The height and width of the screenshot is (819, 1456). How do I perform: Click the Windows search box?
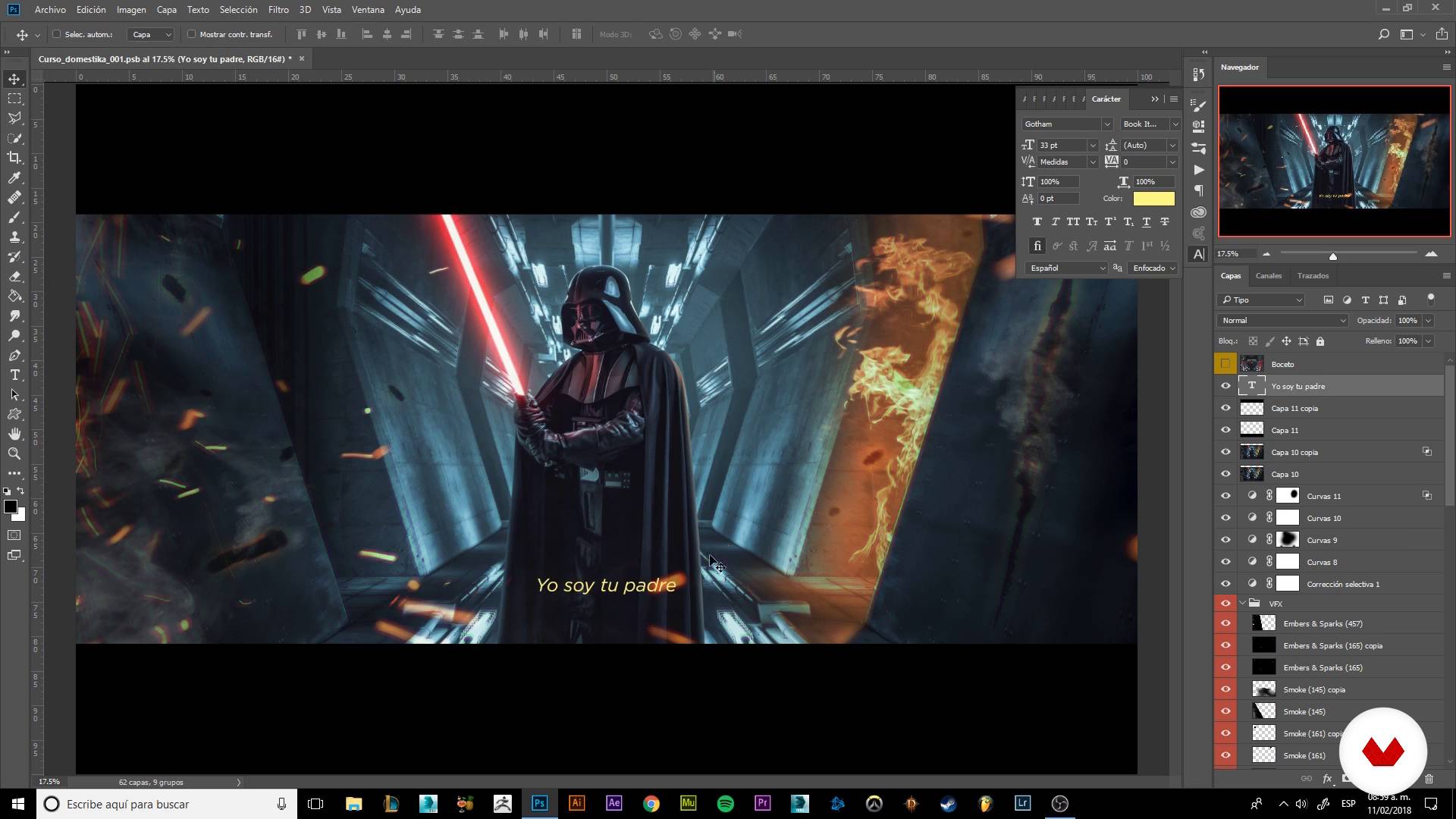165,804
